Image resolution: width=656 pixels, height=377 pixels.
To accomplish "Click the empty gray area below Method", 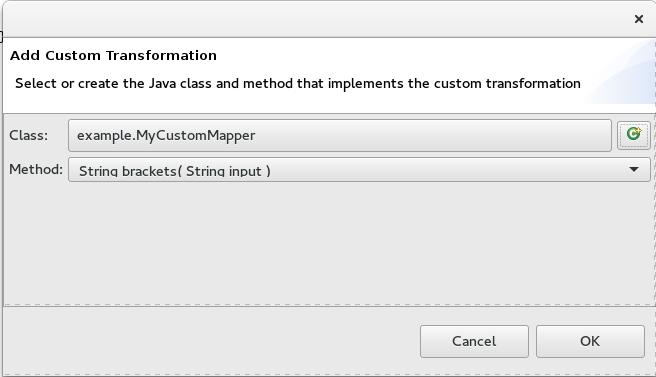I will tap(326, 243).
